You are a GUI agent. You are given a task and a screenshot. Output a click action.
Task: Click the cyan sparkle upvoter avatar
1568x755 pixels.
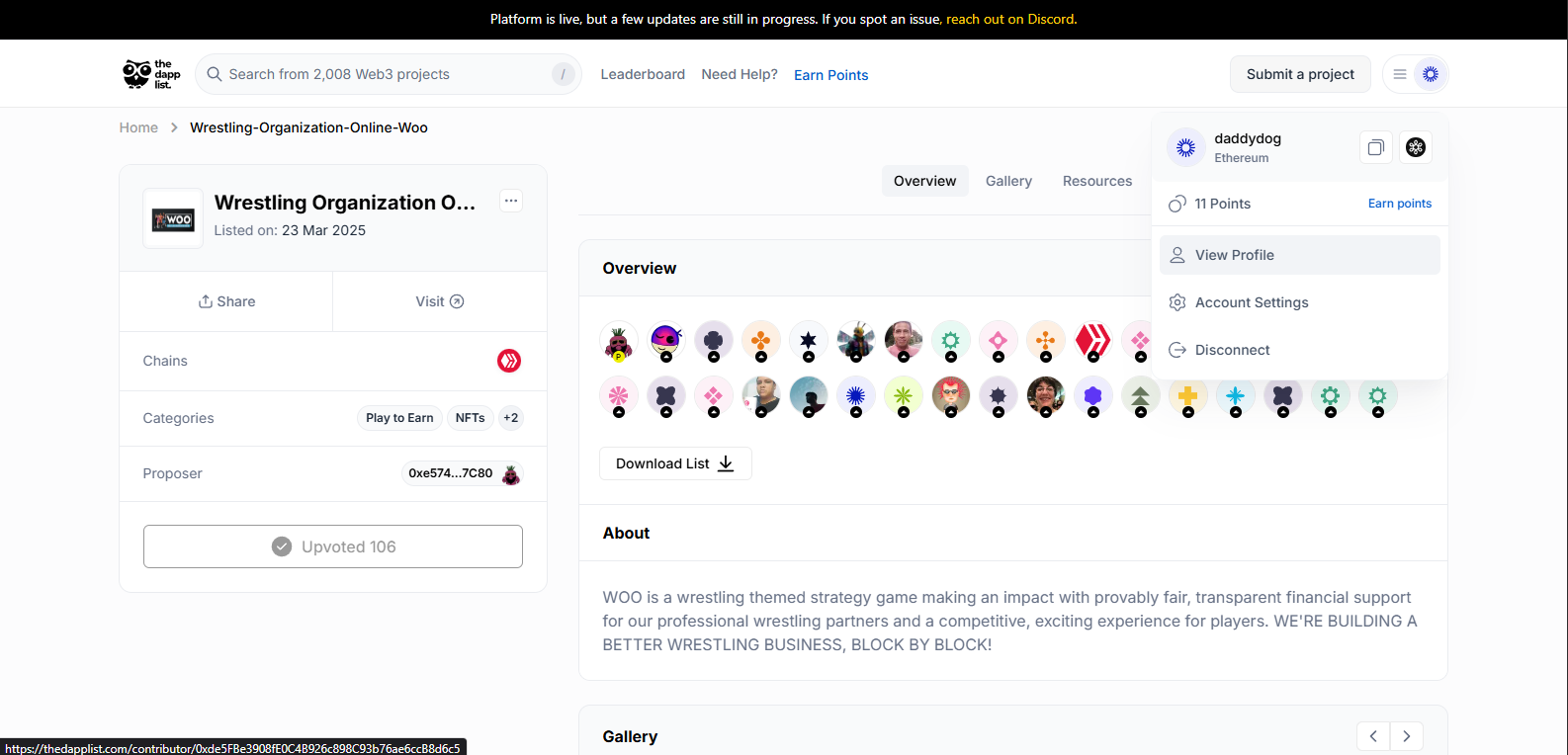[x=1236, y=396]
